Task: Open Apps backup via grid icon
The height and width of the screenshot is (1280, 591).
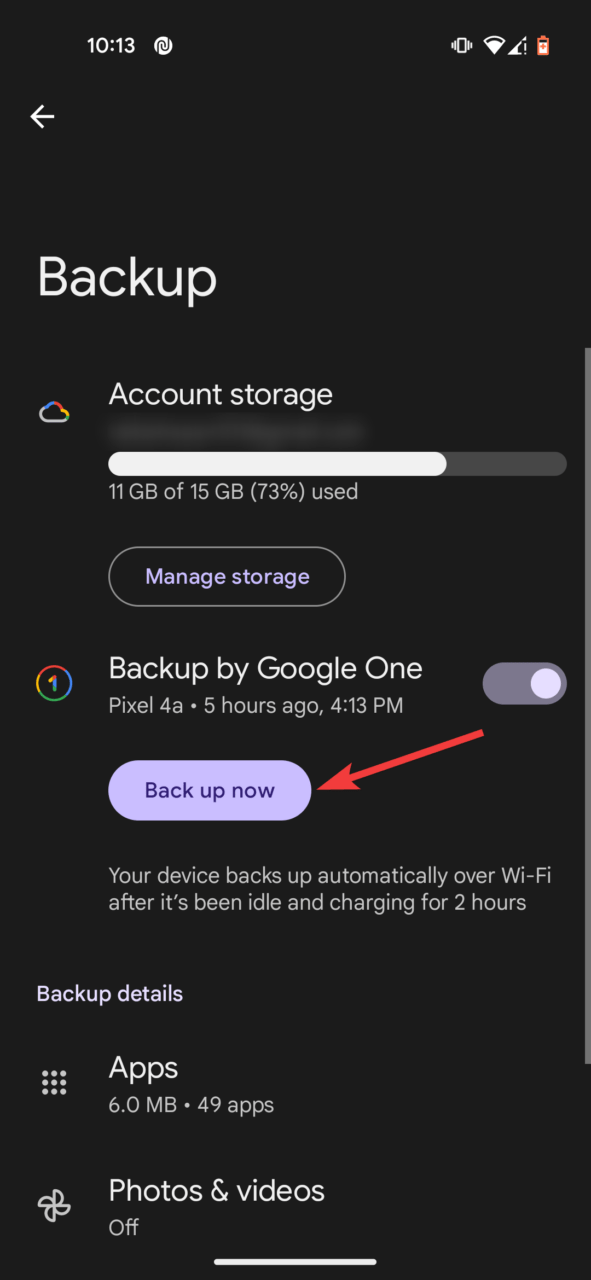Action: (54, 1082)
